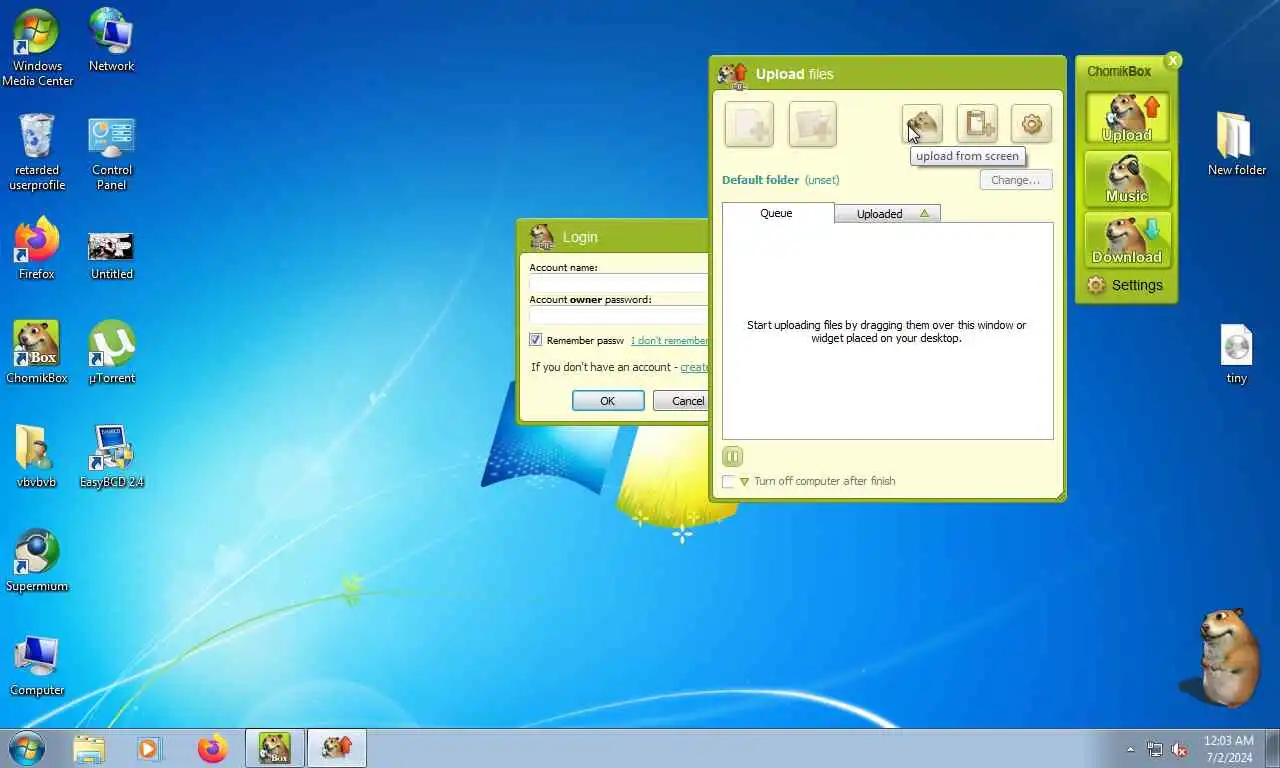Click the add files icon in Upload window

(749, 125)
